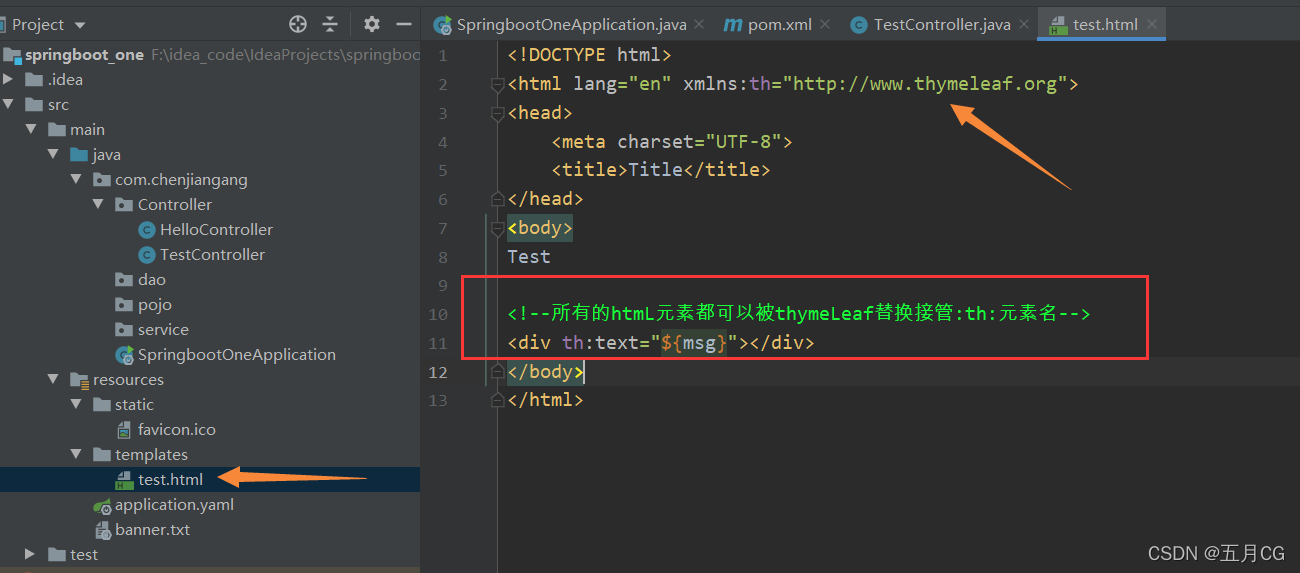Click the Test text on line 8
This screenshot has width=1300, height=573.
529,257
